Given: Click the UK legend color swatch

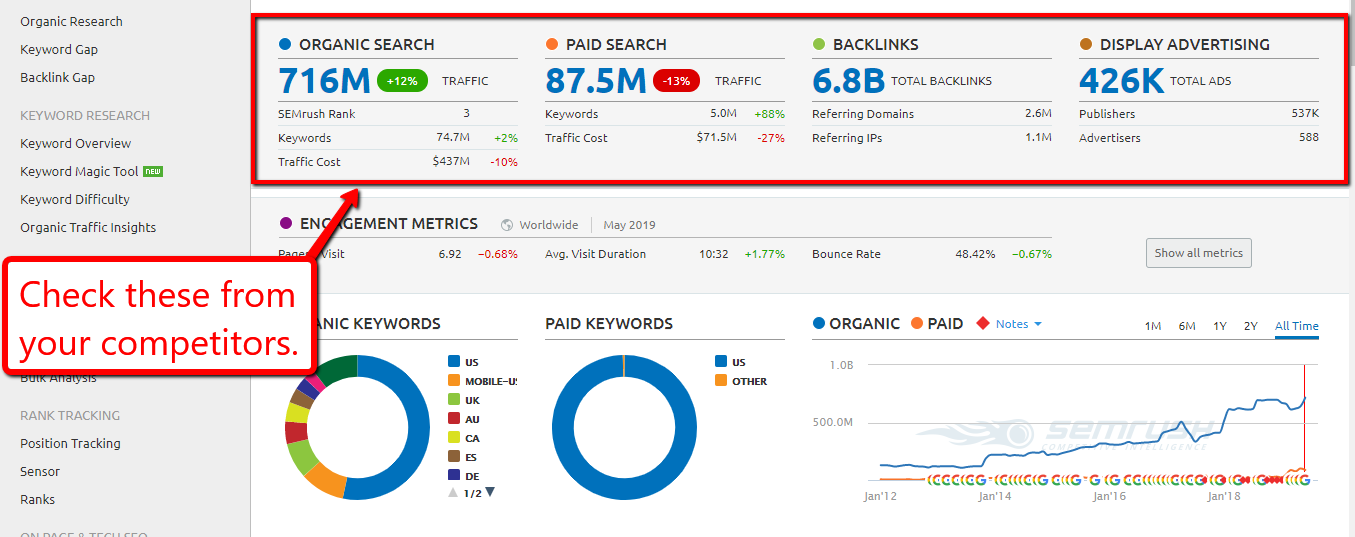Looking at the screenshot, I should tap(454, 400).
